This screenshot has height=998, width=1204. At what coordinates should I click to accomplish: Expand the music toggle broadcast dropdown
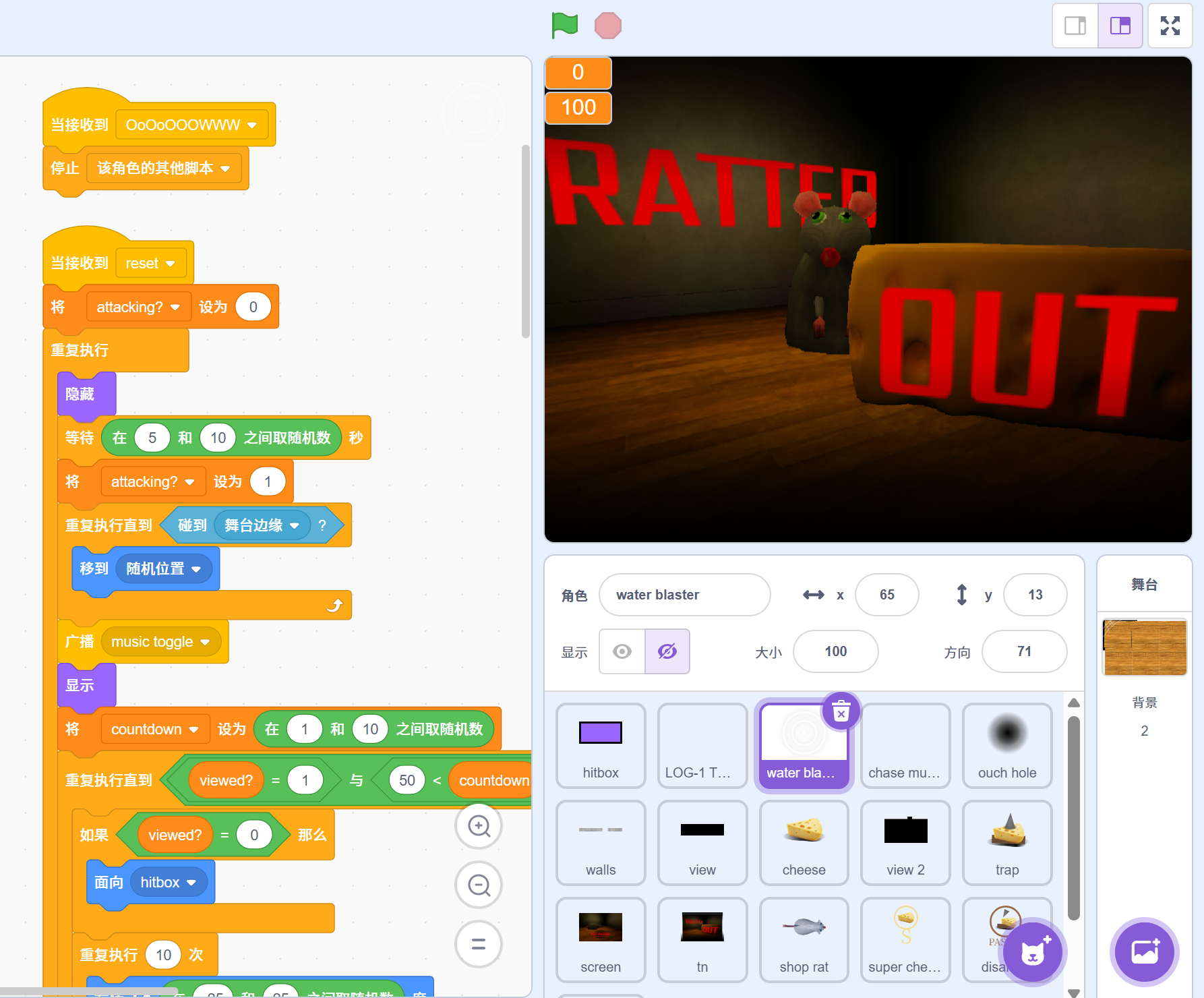(205, 642)
